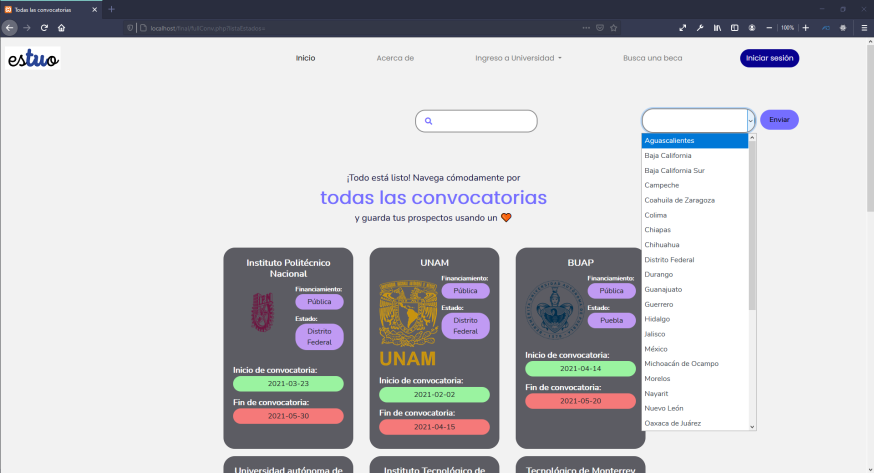This screenshot has width=874, height=473.
Task: Click the Puebla state badge on BUAP
Action: 611,320
